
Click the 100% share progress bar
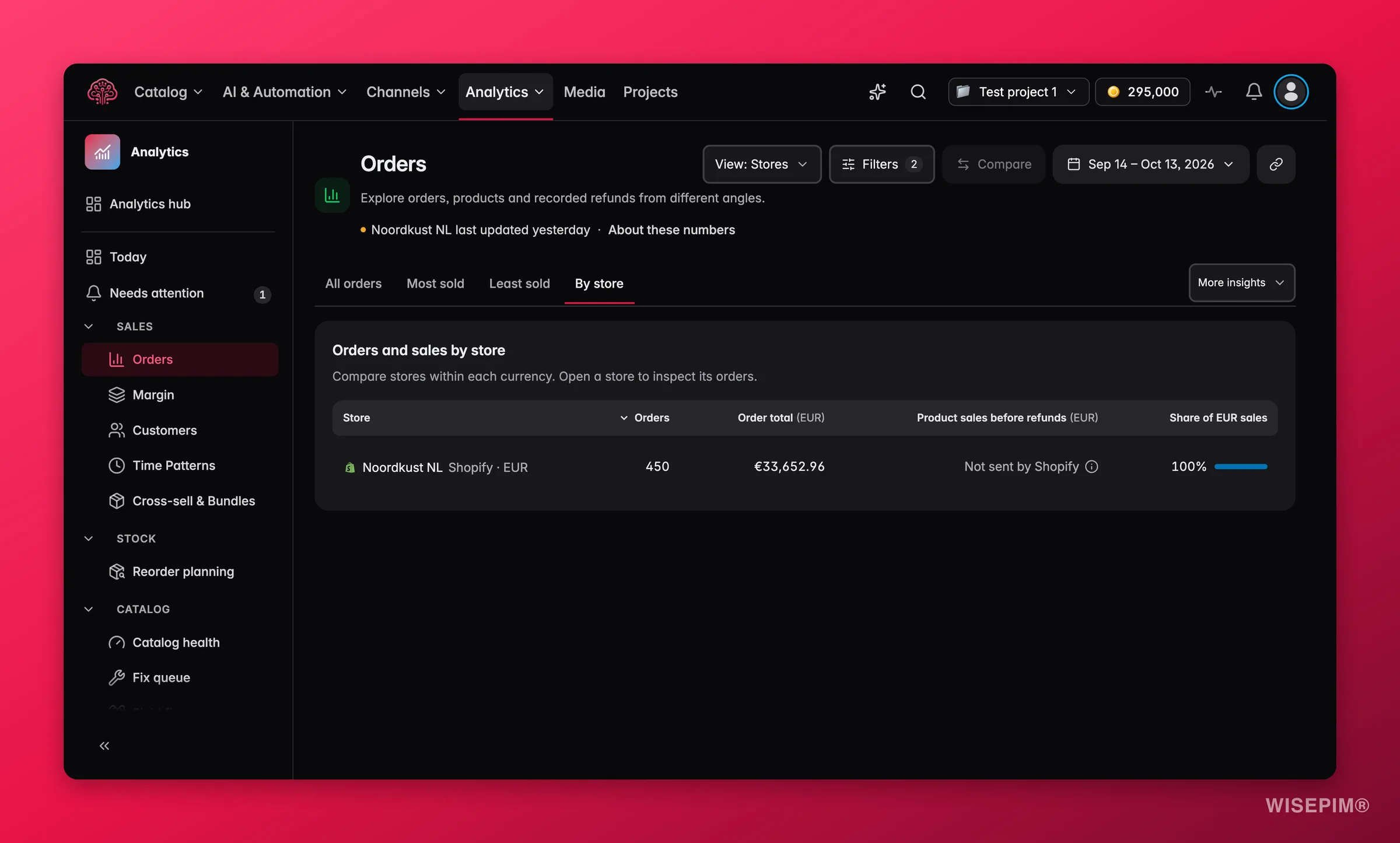(1241, 467)
